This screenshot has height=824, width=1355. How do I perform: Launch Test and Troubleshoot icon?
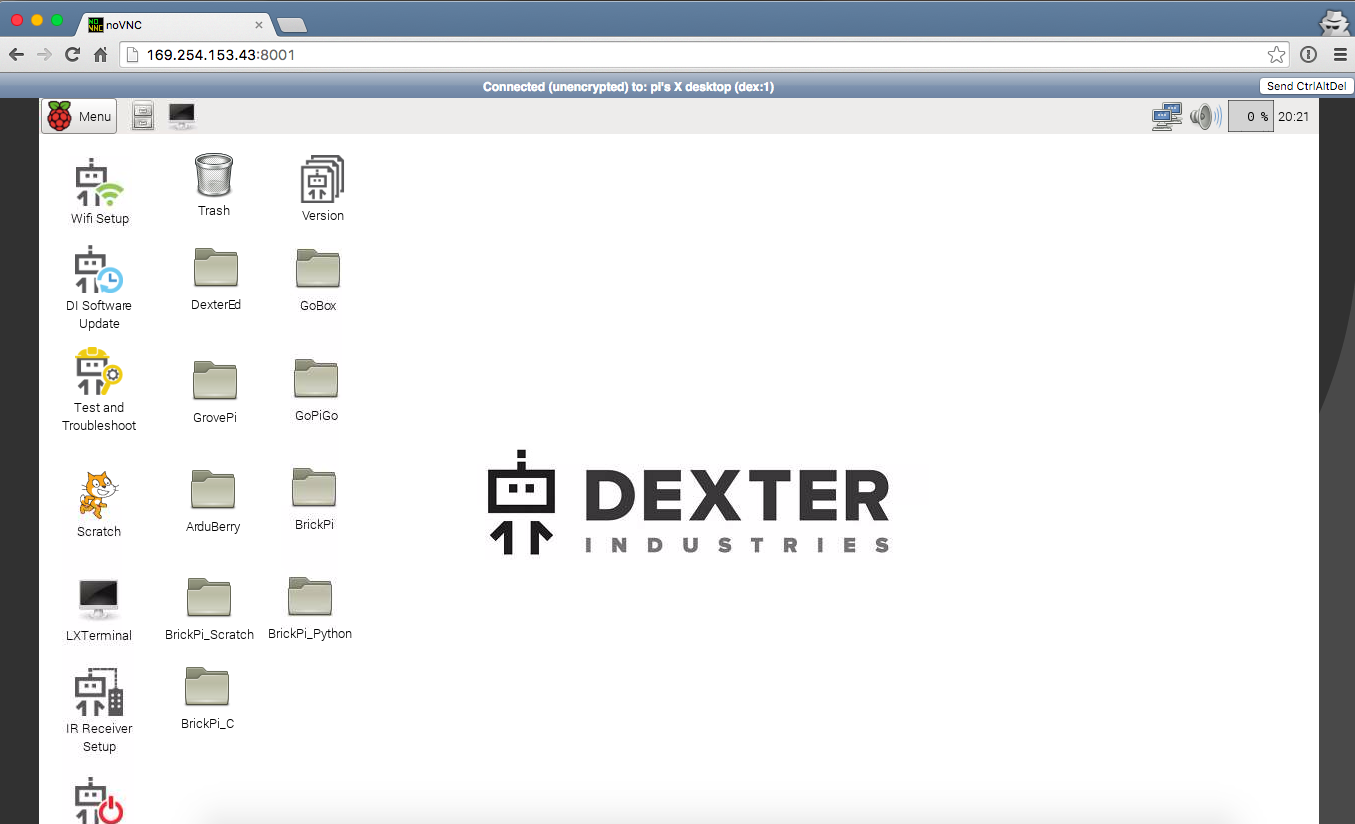[x=99, y=390]
